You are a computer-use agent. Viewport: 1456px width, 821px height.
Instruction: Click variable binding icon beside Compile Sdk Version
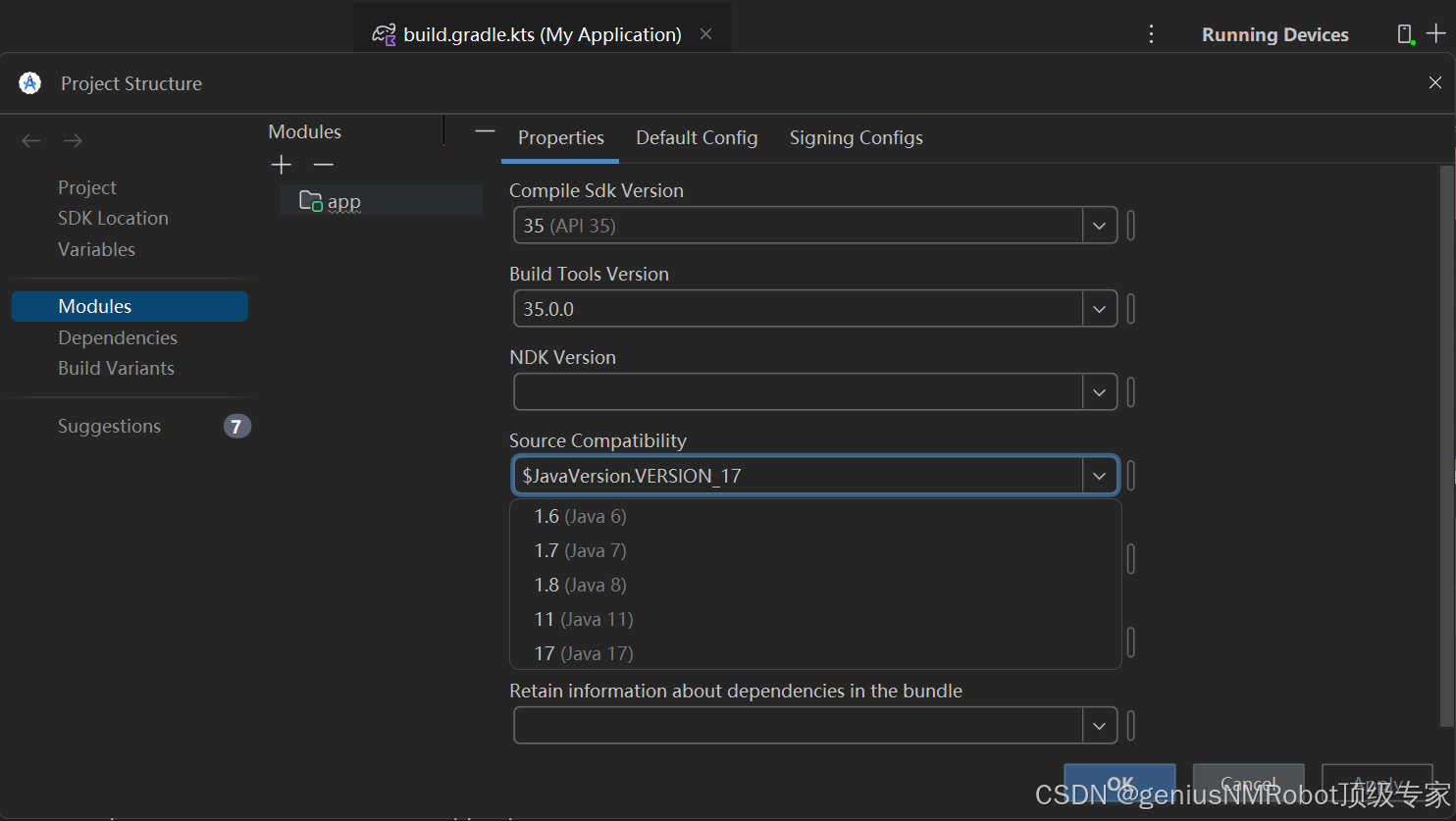[x=1131, y=226]
